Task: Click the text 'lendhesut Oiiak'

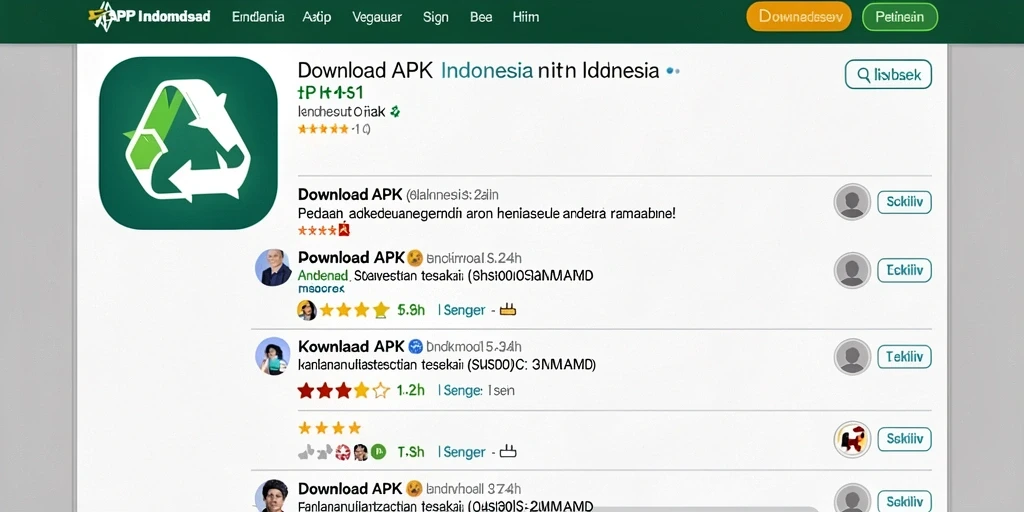Action: click(342, 112)
